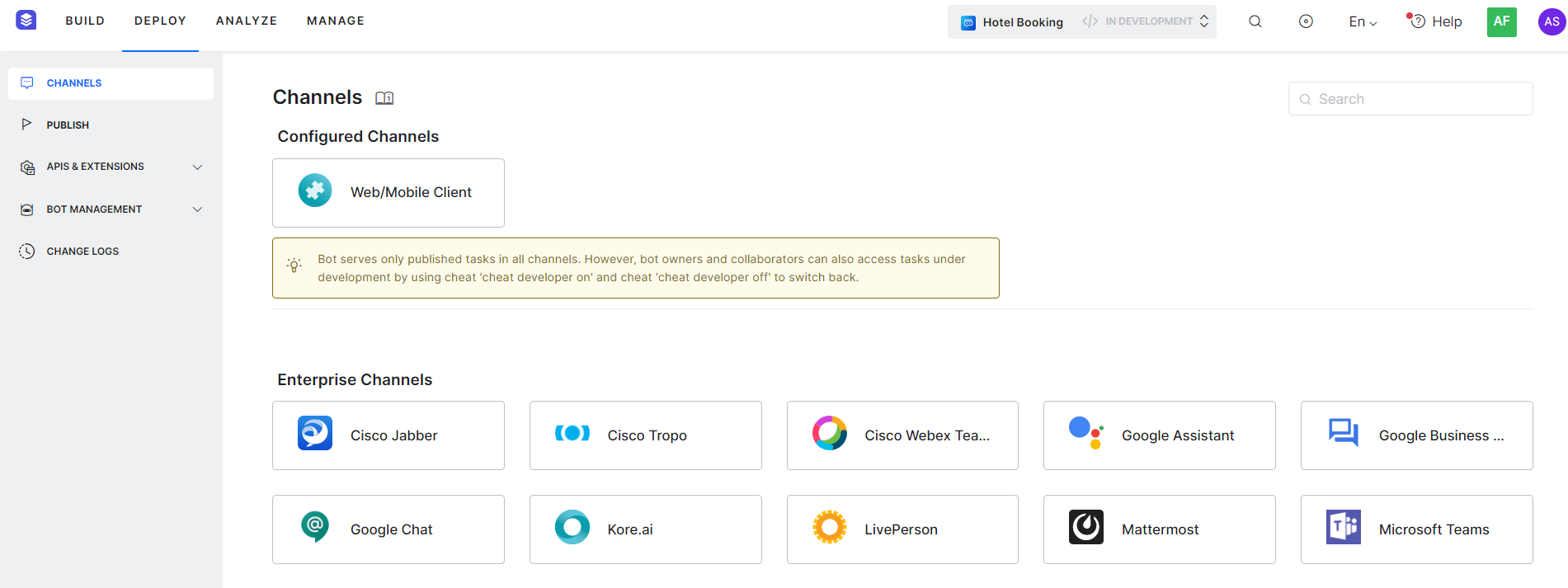The image size is (1568, 588).
Task: Select the Cisco Tropo channel card
Action: pyautogui.click(x=646, y=435)
